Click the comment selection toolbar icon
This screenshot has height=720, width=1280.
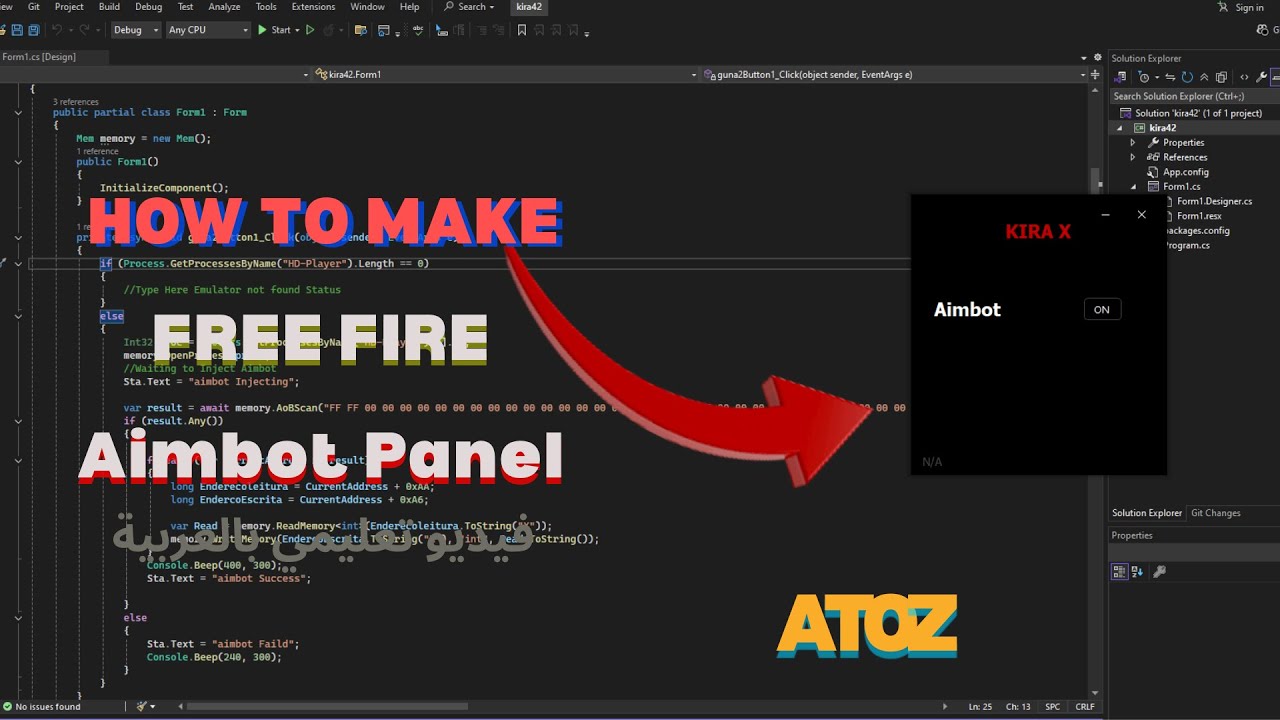[x=481, y=30]
